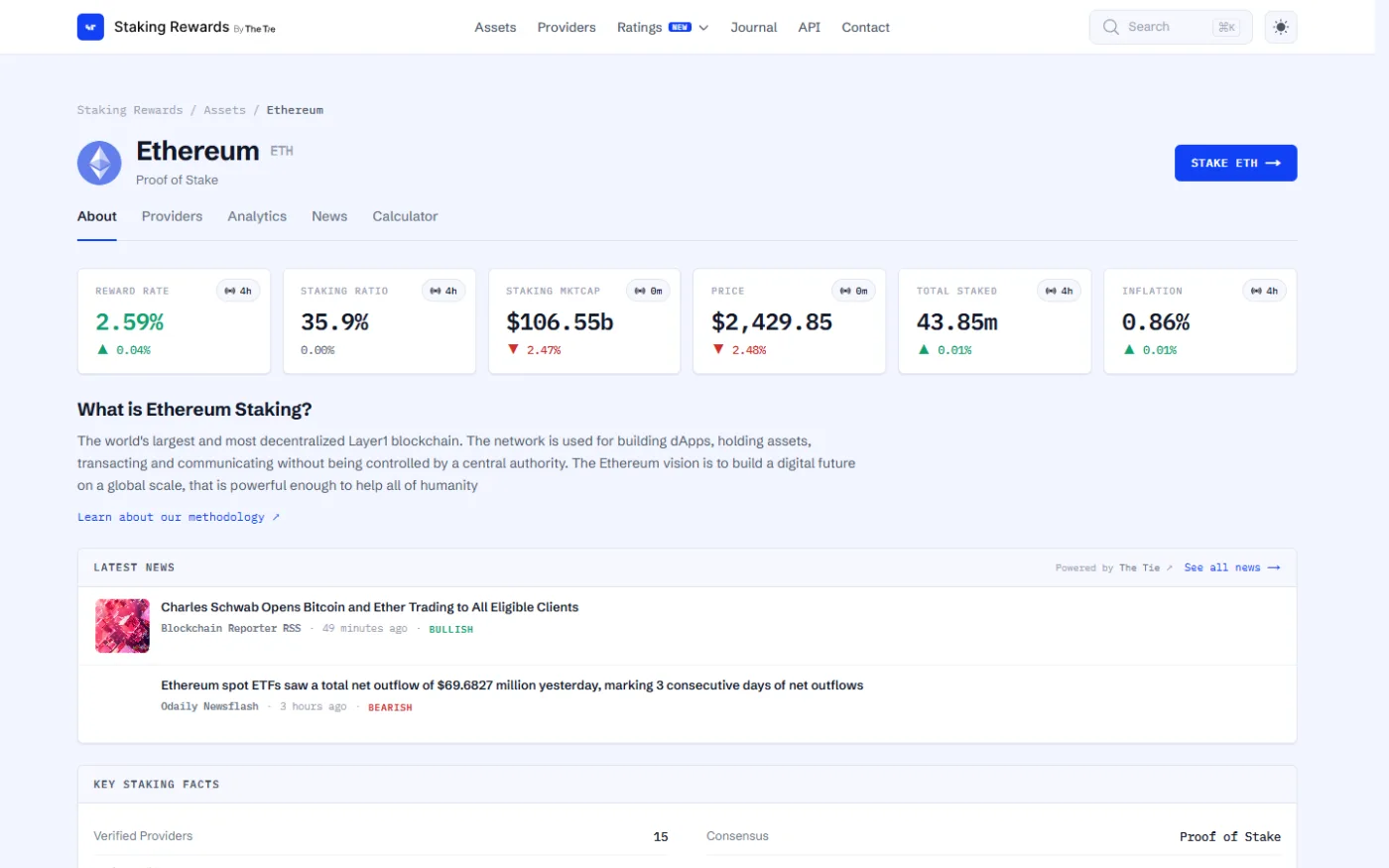1389x868 pixels.
Task: Toggle the light/dark theme sun icon
Action: click(x=1281, y=27)
